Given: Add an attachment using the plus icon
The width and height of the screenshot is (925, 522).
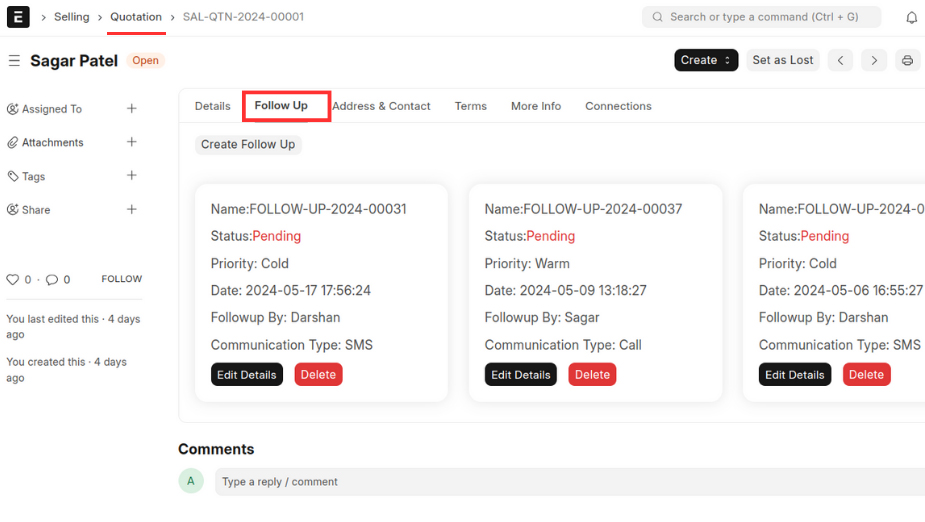Looking at the screenshot, I should 131,142.
